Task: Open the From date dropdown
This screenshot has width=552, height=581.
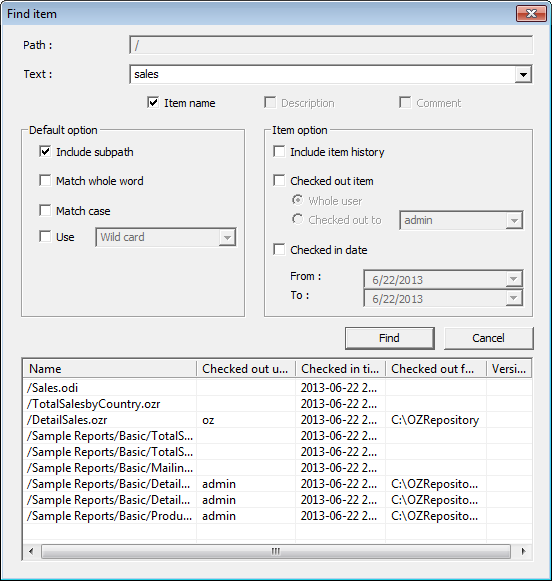Action: [x=513, y=279]
